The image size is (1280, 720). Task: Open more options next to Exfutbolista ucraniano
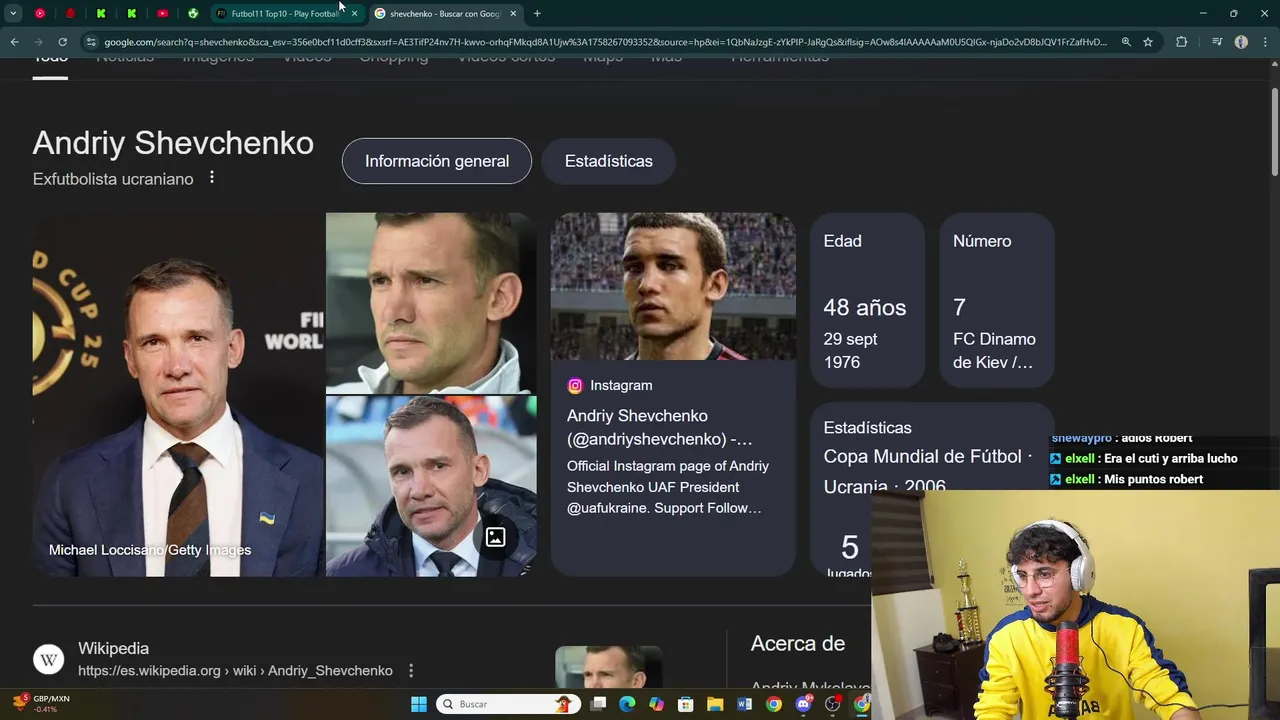pyautogui.click(x=211, y=178)
